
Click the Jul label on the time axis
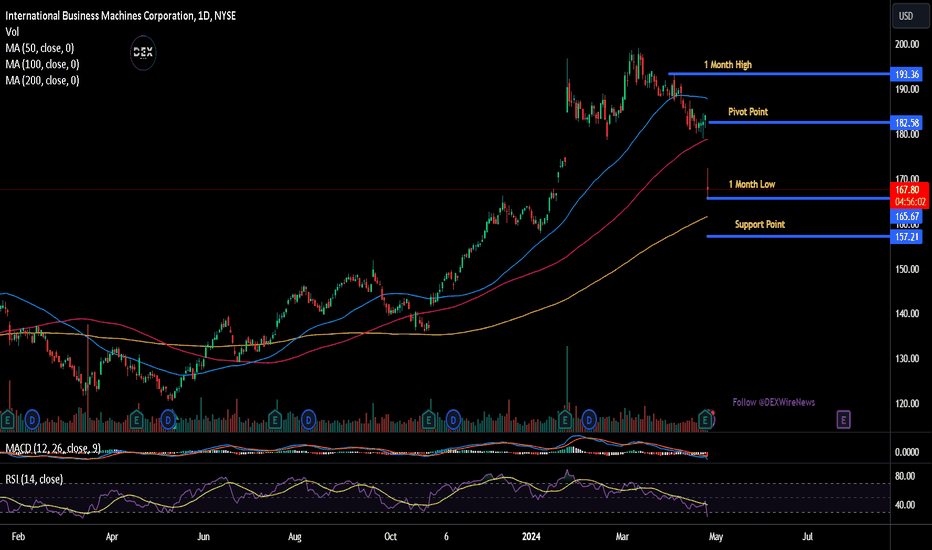[x=807, y=536]
